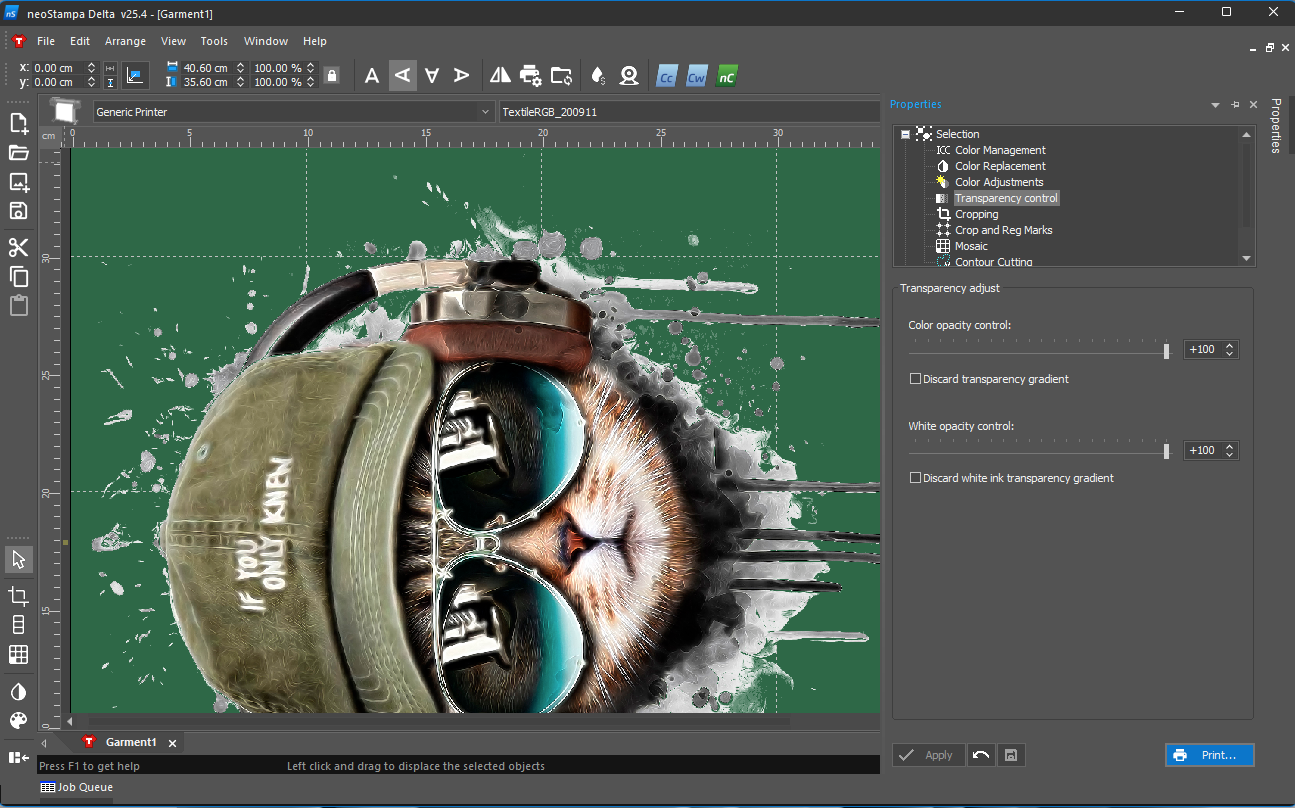Click the mirror/flip horizontal icon
Viewport: 1295px width, 808px height.
[x=500, y=75]
